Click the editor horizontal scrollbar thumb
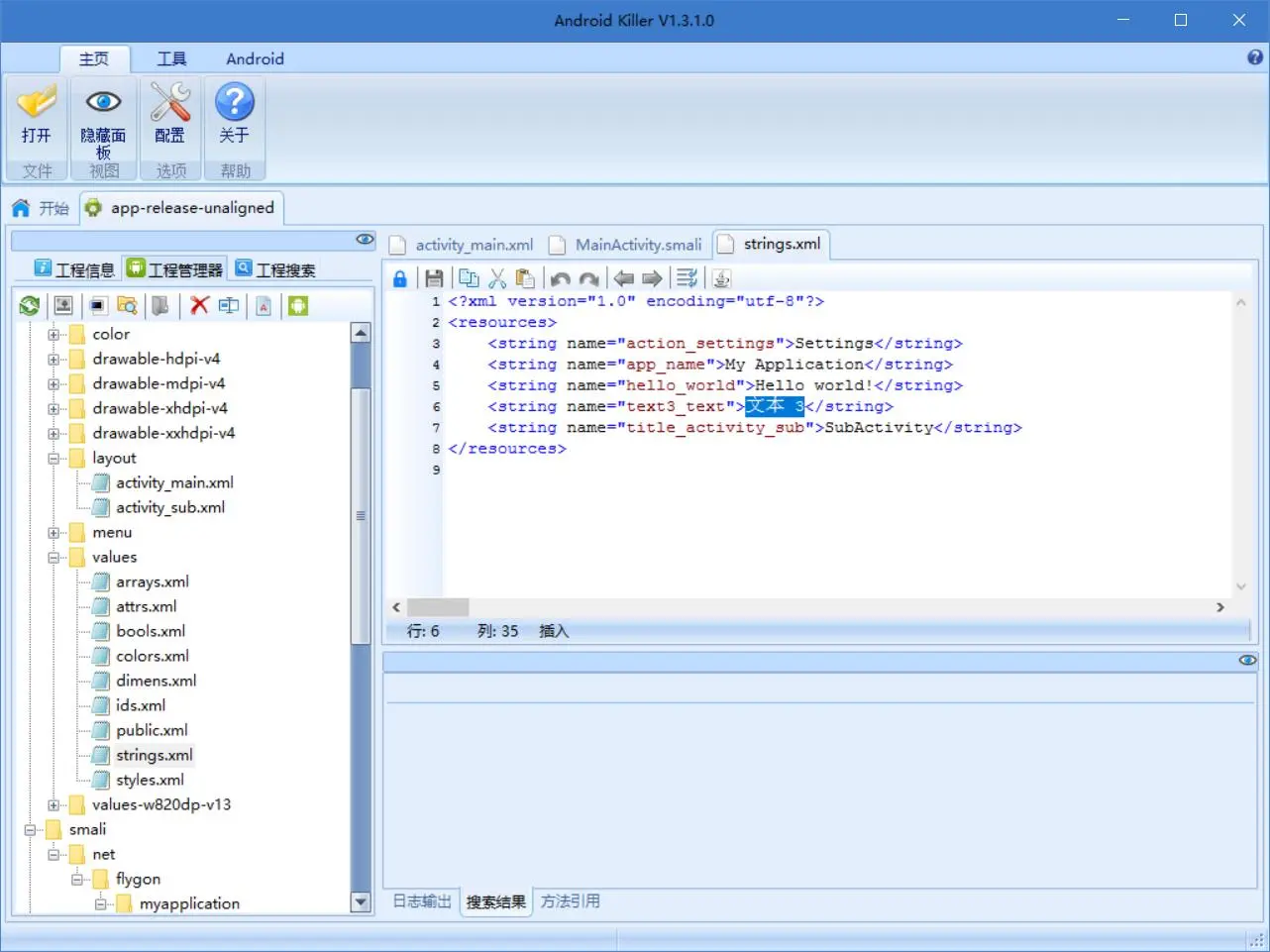The height and width of the screenshot is (952, 1270). [438, 607]
